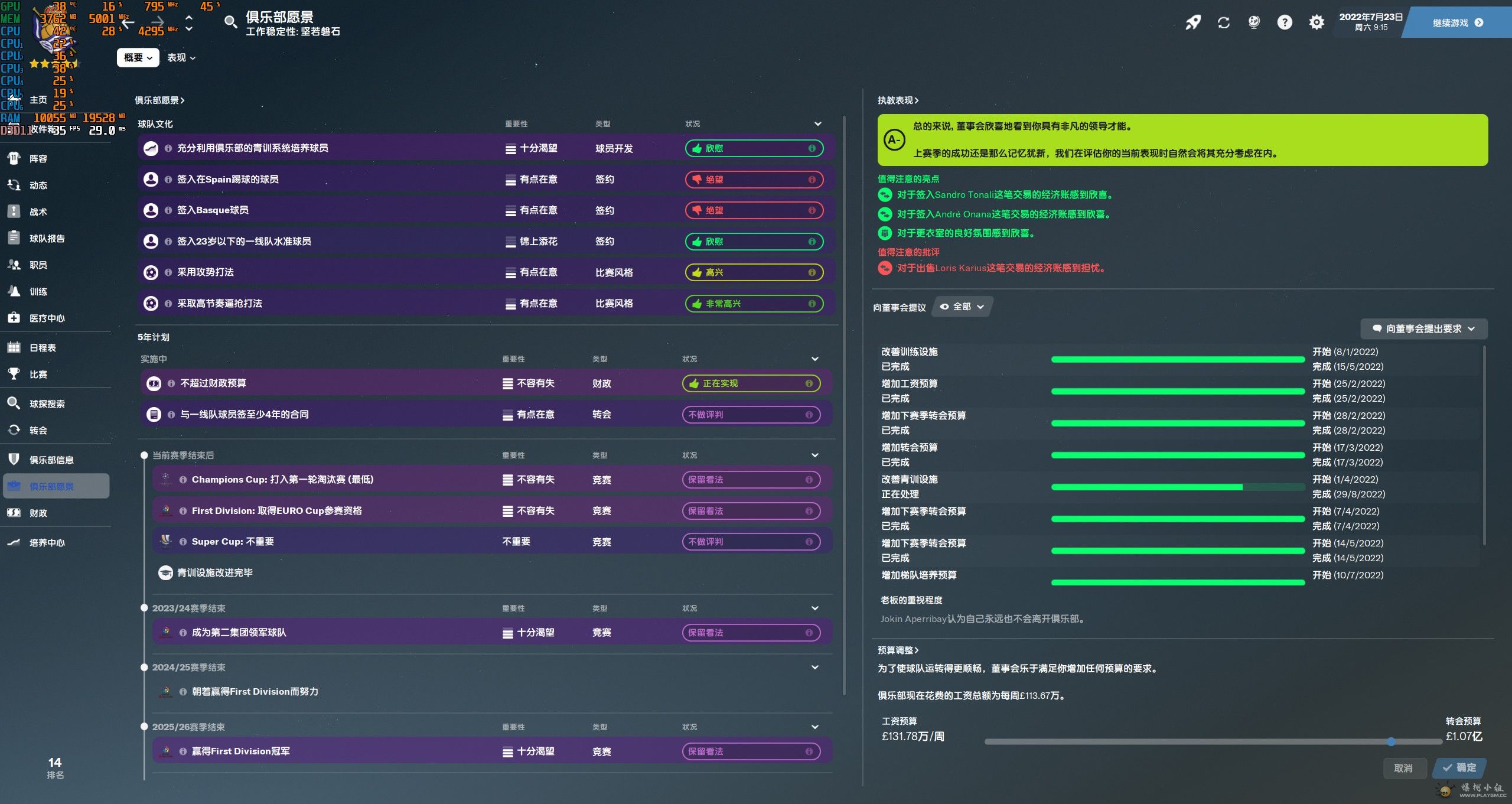Open the 全部 filter dropdown

click(962, 307)
